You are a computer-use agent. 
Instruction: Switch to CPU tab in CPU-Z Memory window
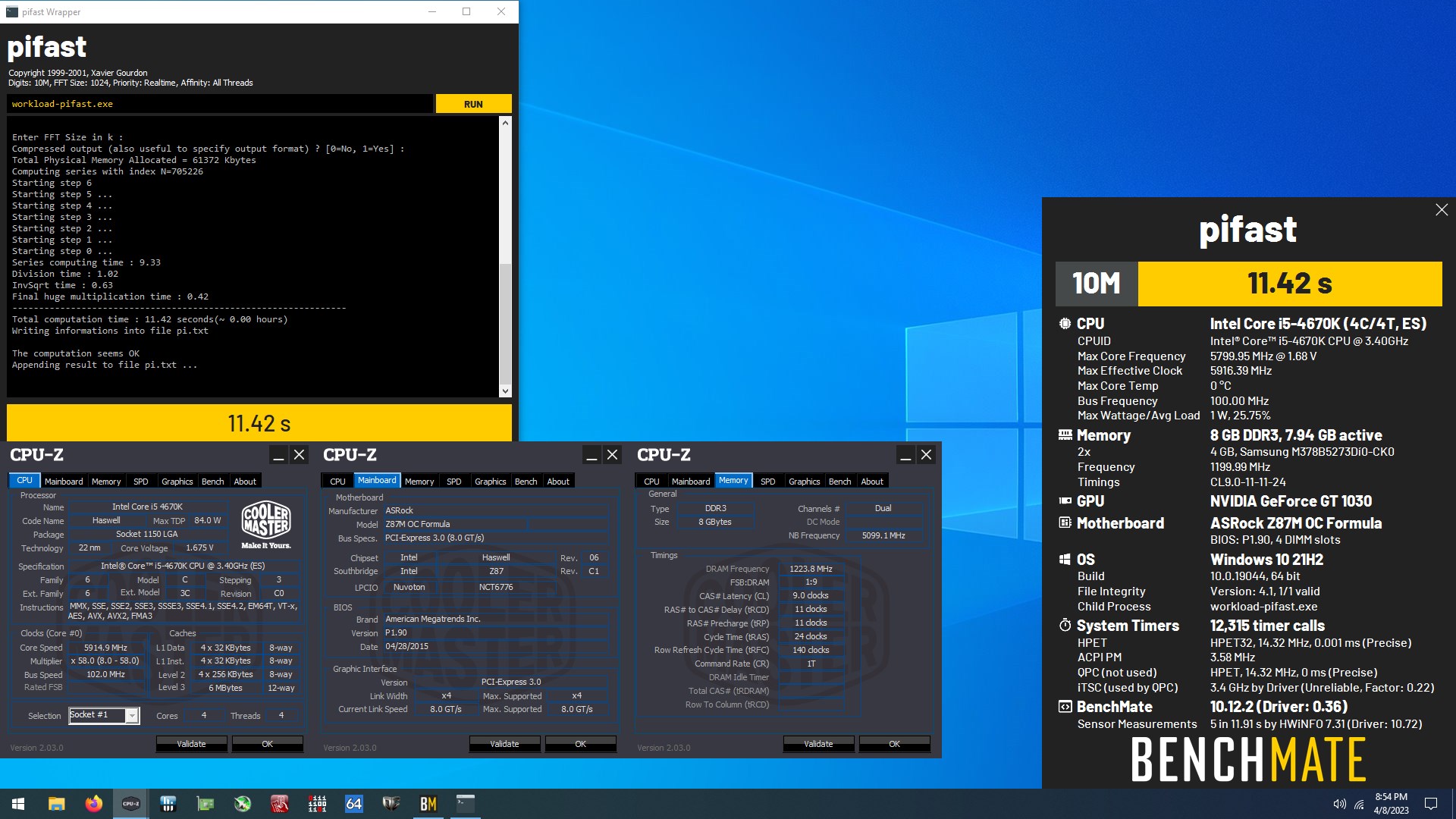pos(651,482)
